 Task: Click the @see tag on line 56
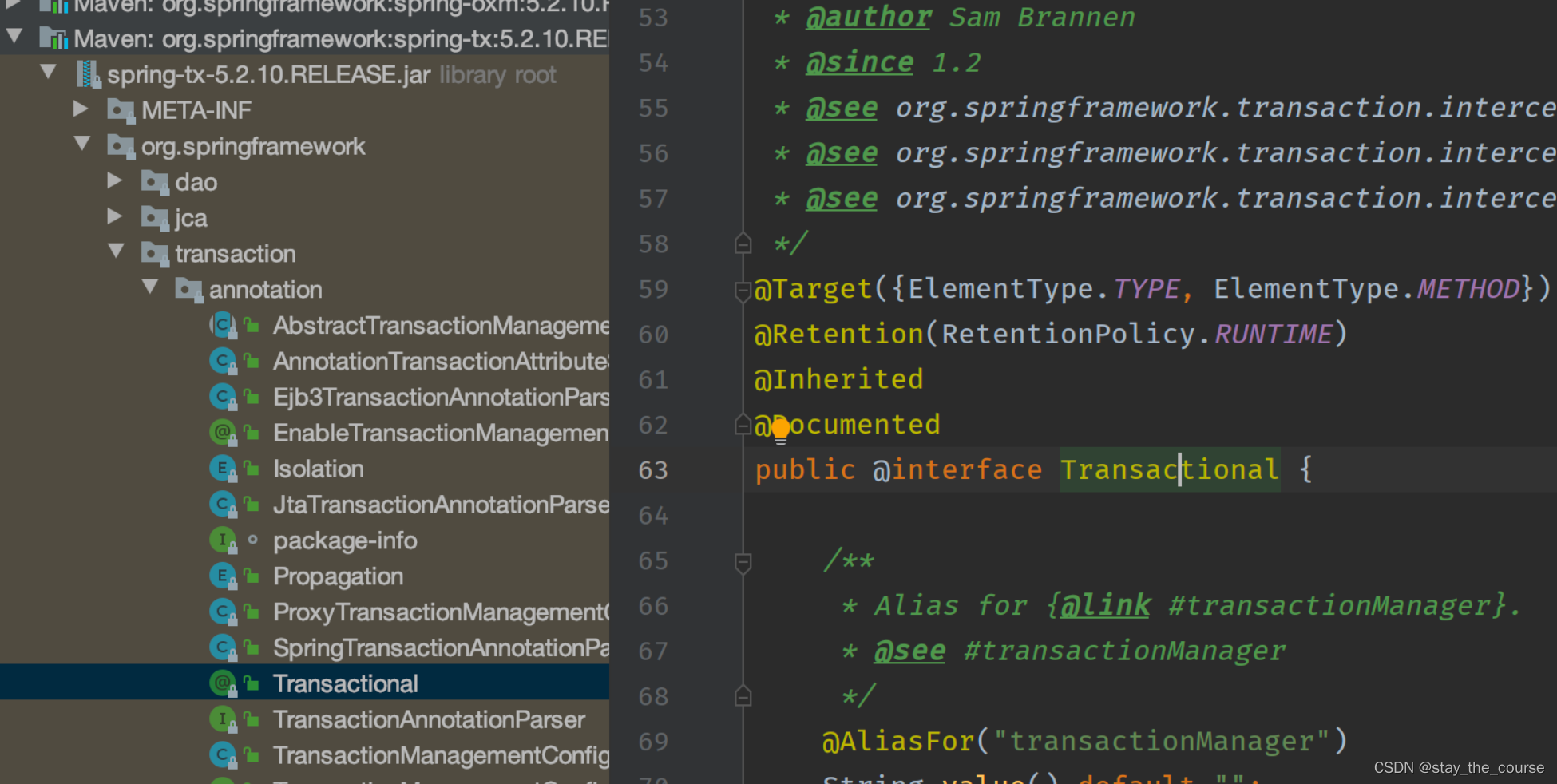tap(842, 153)
